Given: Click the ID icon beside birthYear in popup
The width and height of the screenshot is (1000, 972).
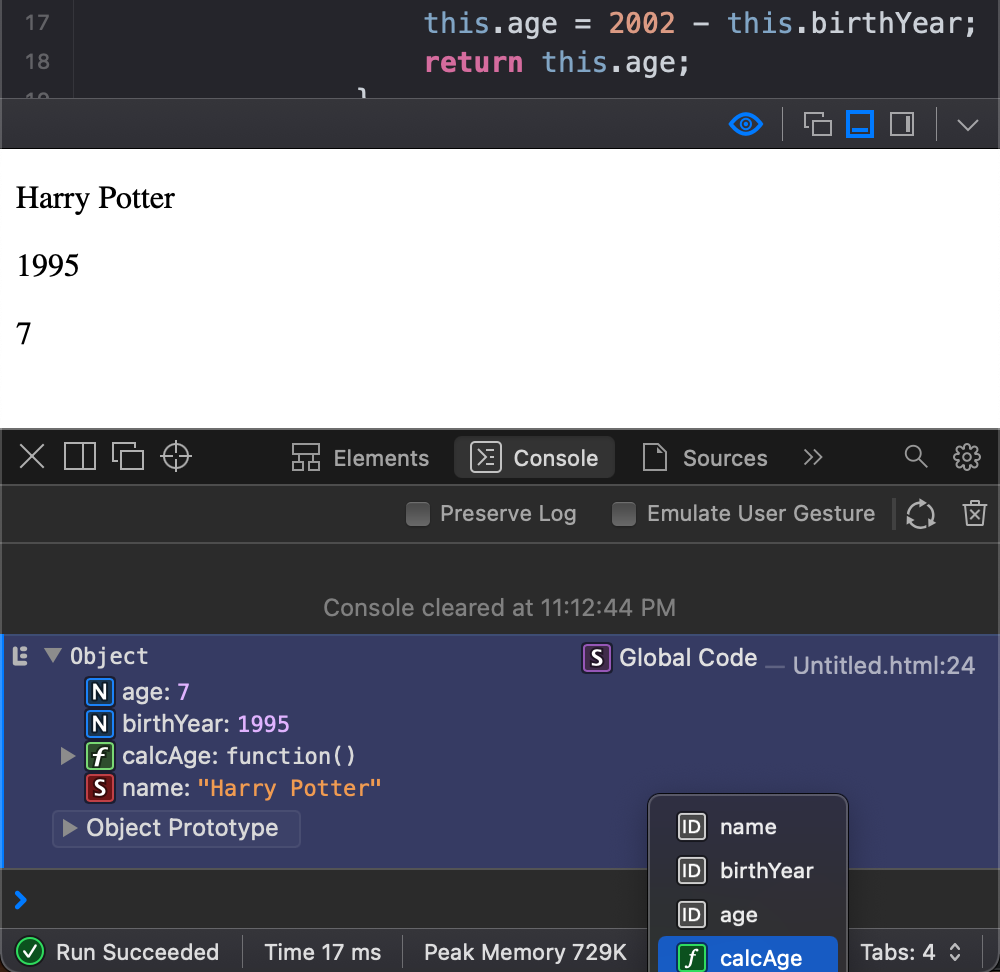Looking at the screenshot, I should pos(691,871).
